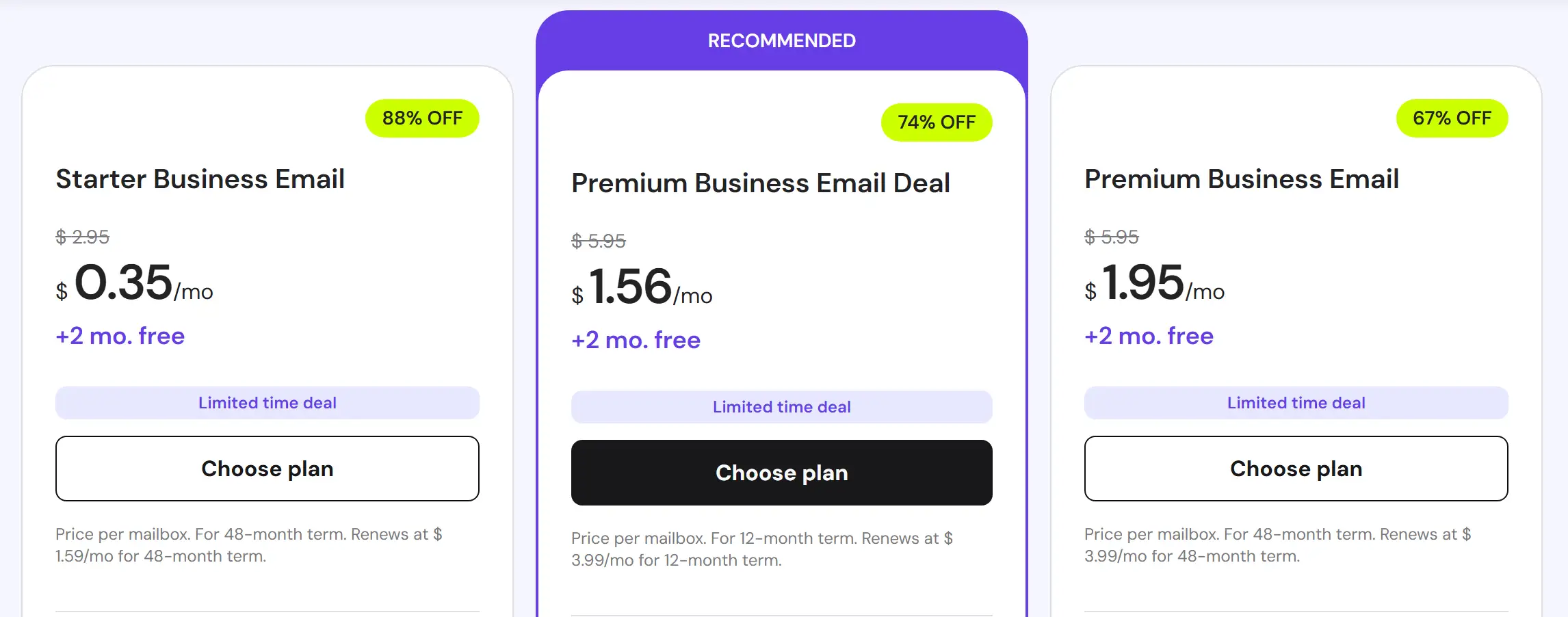This screenshot has height=617, width=1568.
Task: Click the 67% OFF badge
Action: (x=1452, y=118)
